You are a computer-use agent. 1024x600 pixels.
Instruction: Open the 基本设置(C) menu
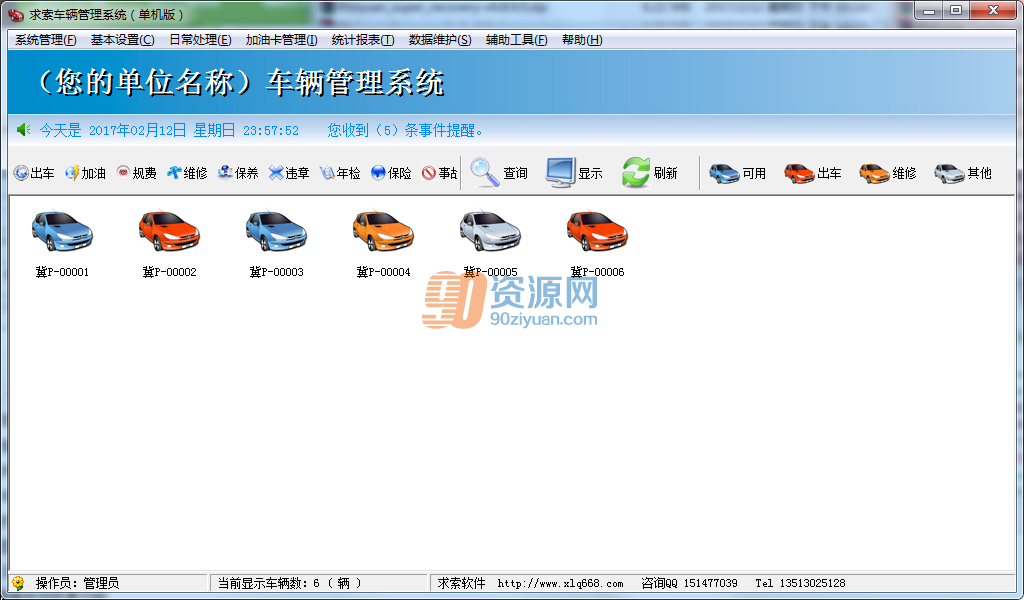pyautogui.click(x=123, y=40)
